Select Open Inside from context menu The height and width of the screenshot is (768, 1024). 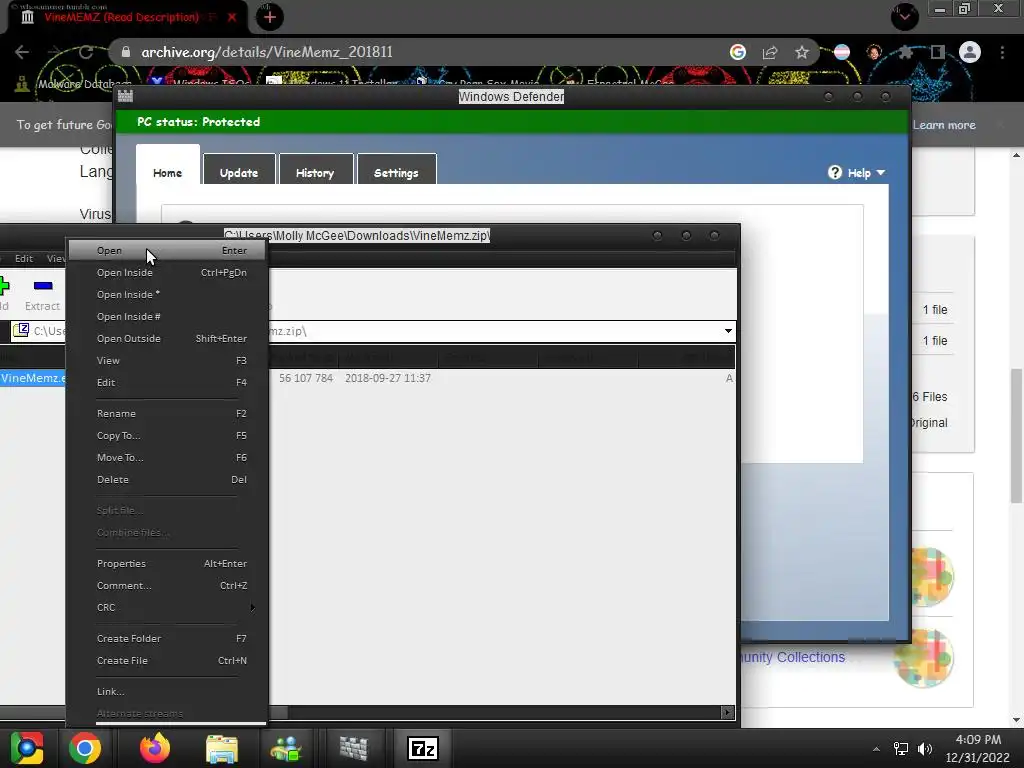167,273
